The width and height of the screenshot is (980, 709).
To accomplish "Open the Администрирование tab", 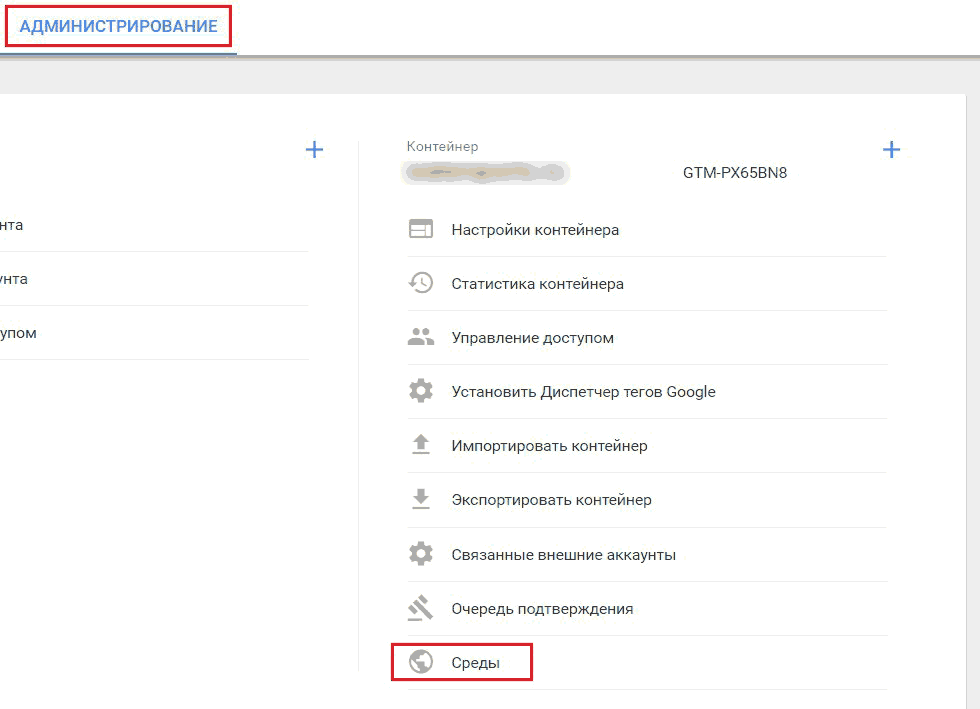I will coord(118,26).
